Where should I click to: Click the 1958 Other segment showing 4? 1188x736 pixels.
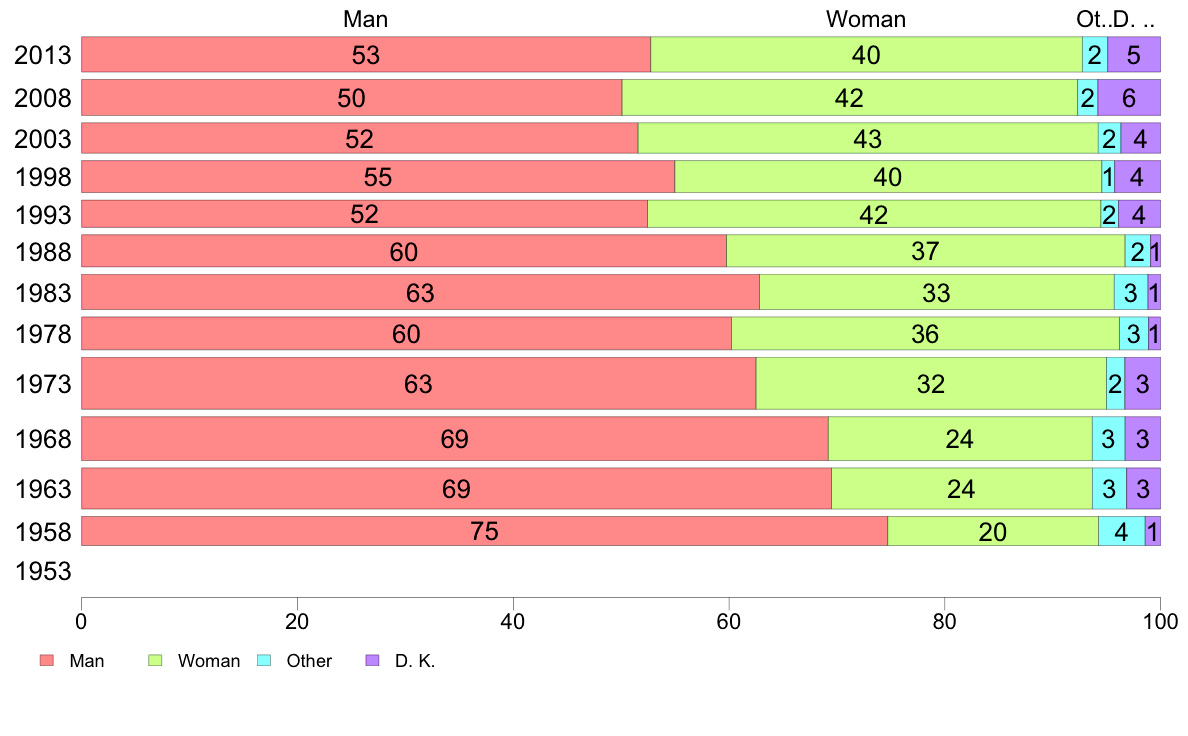[1121, 532]
